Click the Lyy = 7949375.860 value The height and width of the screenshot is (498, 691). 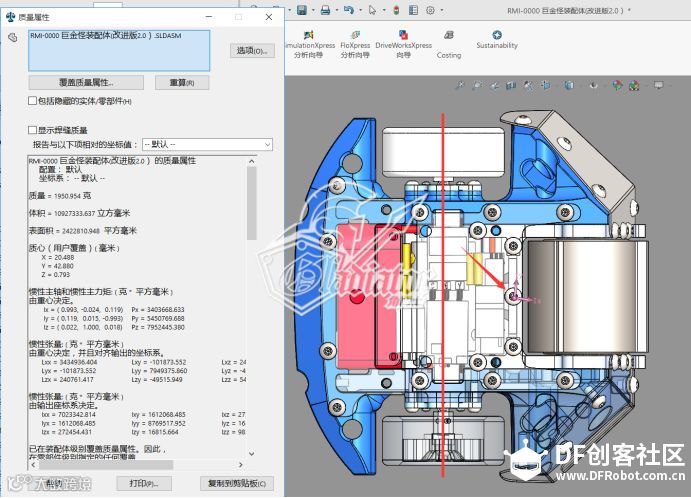[x=160, y=371]
